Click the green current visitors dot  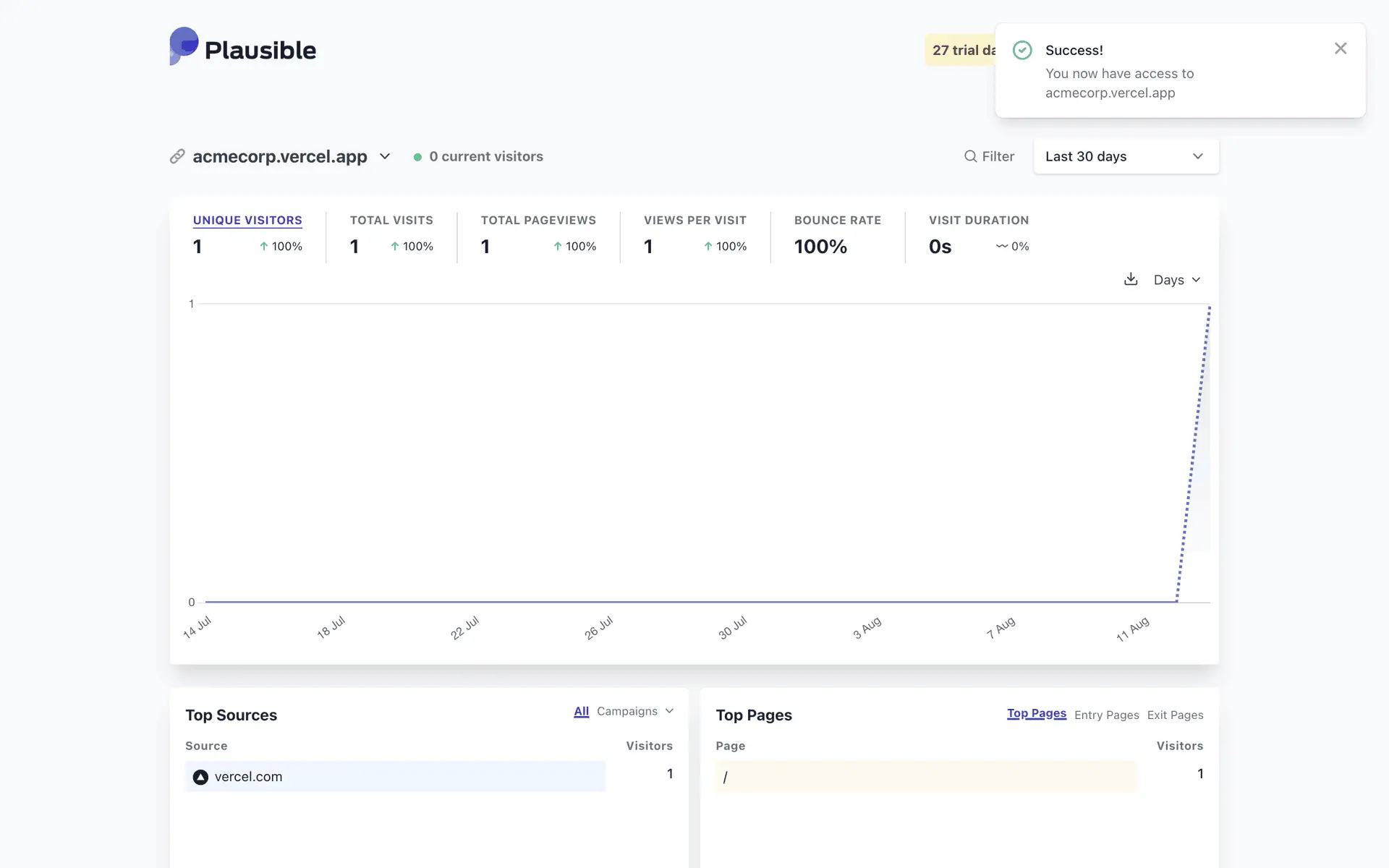pyautogui.click(x=417, y=157)
